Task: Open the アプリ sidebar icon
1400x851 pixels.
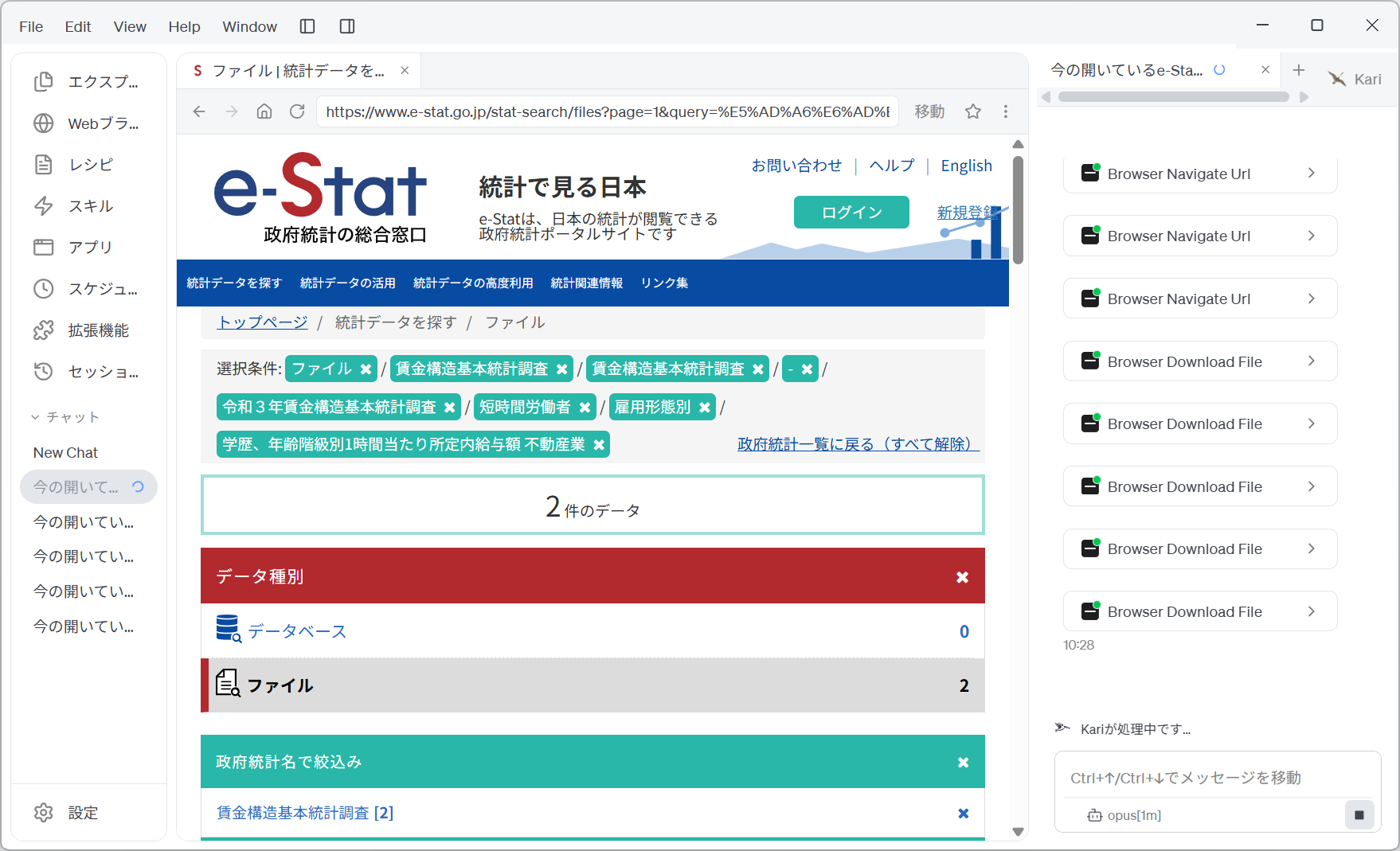Action: point(44,248)
